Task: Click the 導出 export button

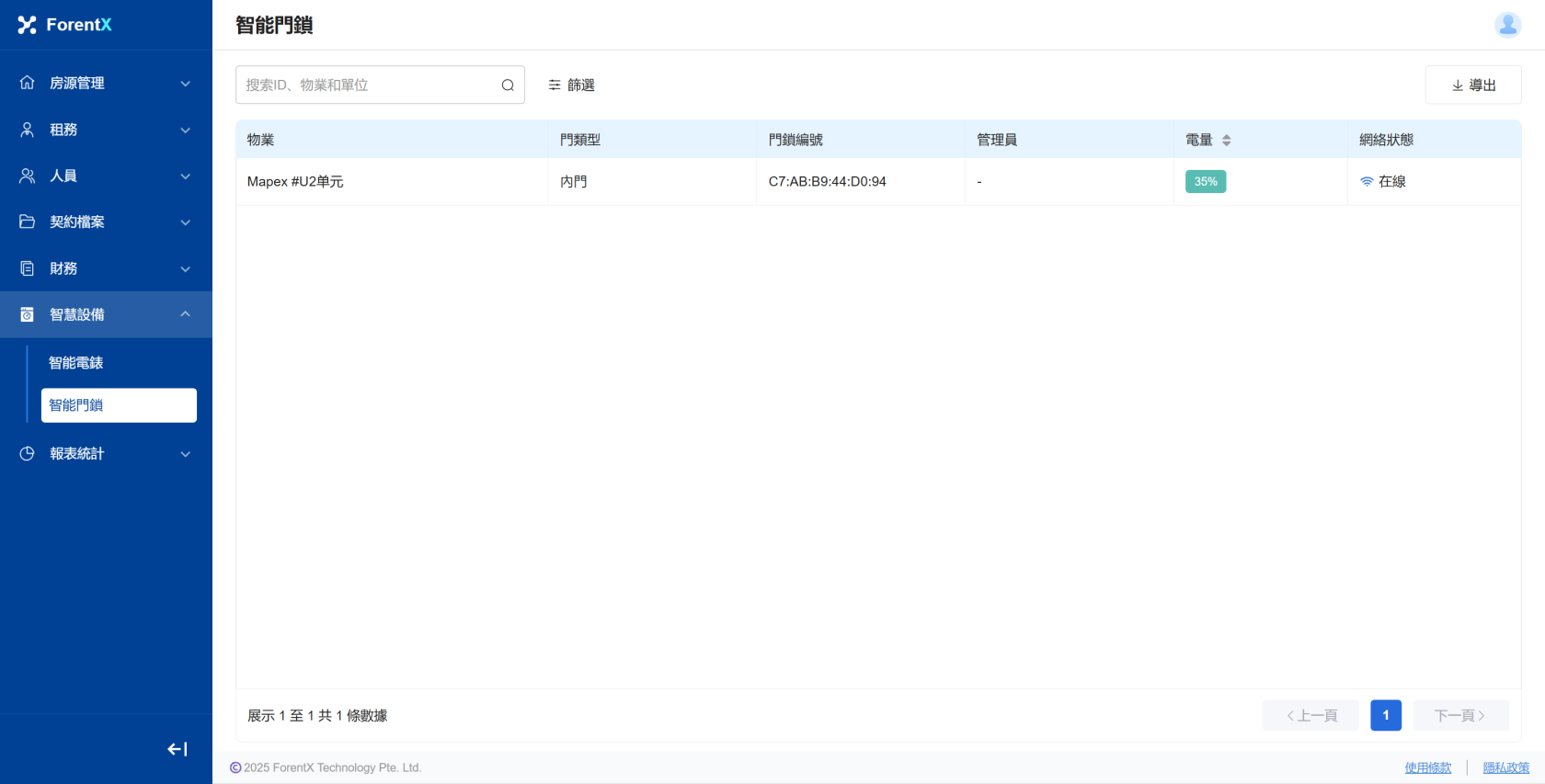Action: [1473, 85]
